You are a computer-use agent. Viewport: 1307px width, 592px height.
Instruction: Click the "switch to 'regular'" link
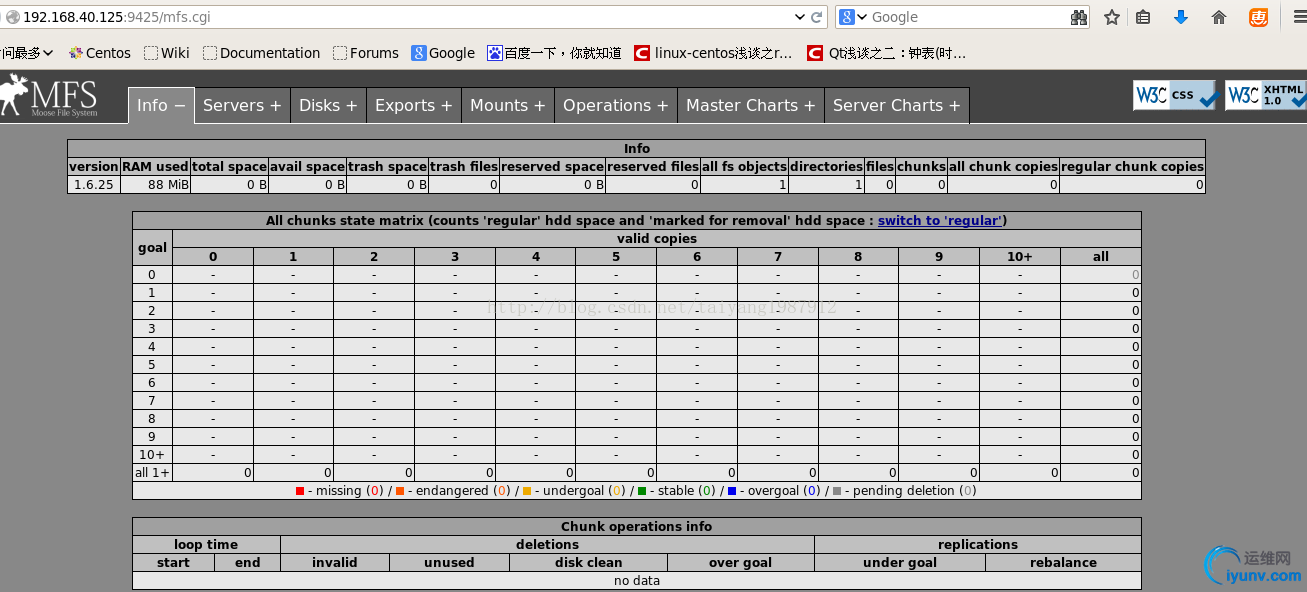[x=940, y=220]
